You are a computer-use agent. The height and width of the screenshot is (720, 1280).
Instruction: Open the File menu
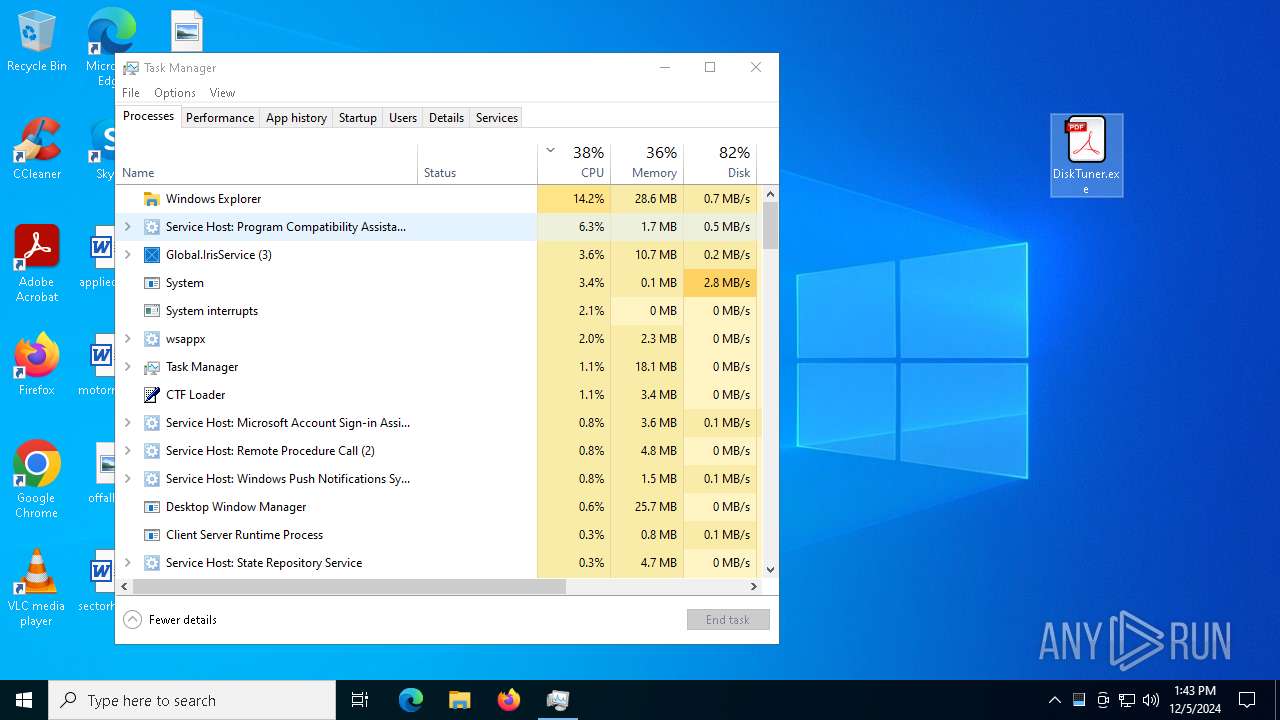coord(131,93)
